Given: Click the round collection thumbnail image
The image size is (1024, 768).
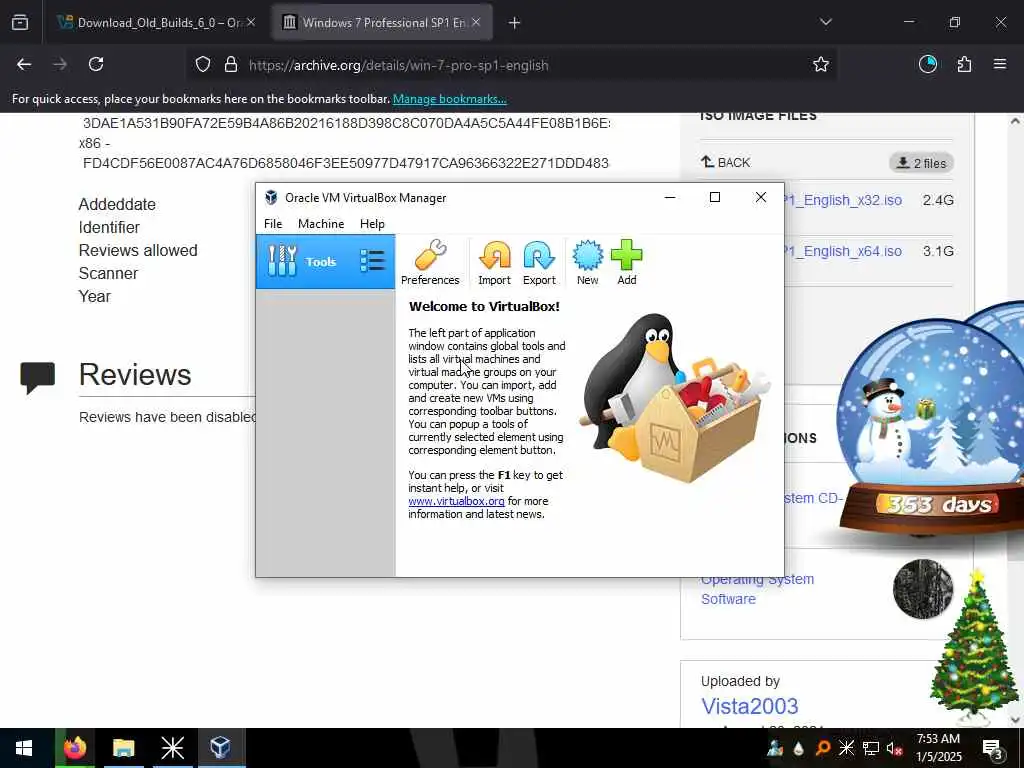Looking at the screenshot, I should [x=922, y=588].
